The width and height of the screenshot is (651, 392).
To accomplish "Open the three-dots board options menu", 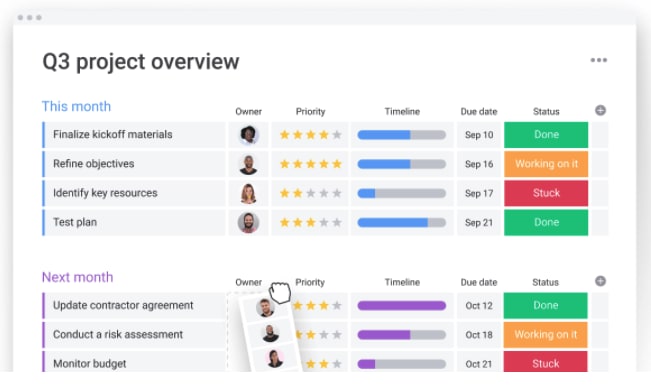I will click(x=599, y=60).
